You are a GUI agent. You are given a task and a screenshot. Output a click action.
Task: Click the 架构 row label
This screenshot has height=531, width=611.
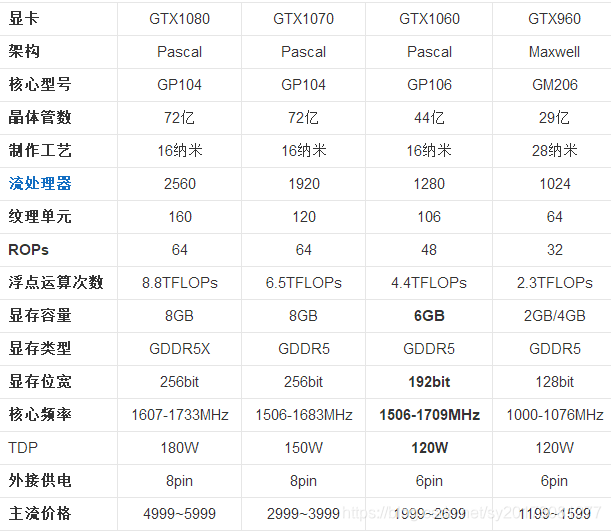[24, 51]
